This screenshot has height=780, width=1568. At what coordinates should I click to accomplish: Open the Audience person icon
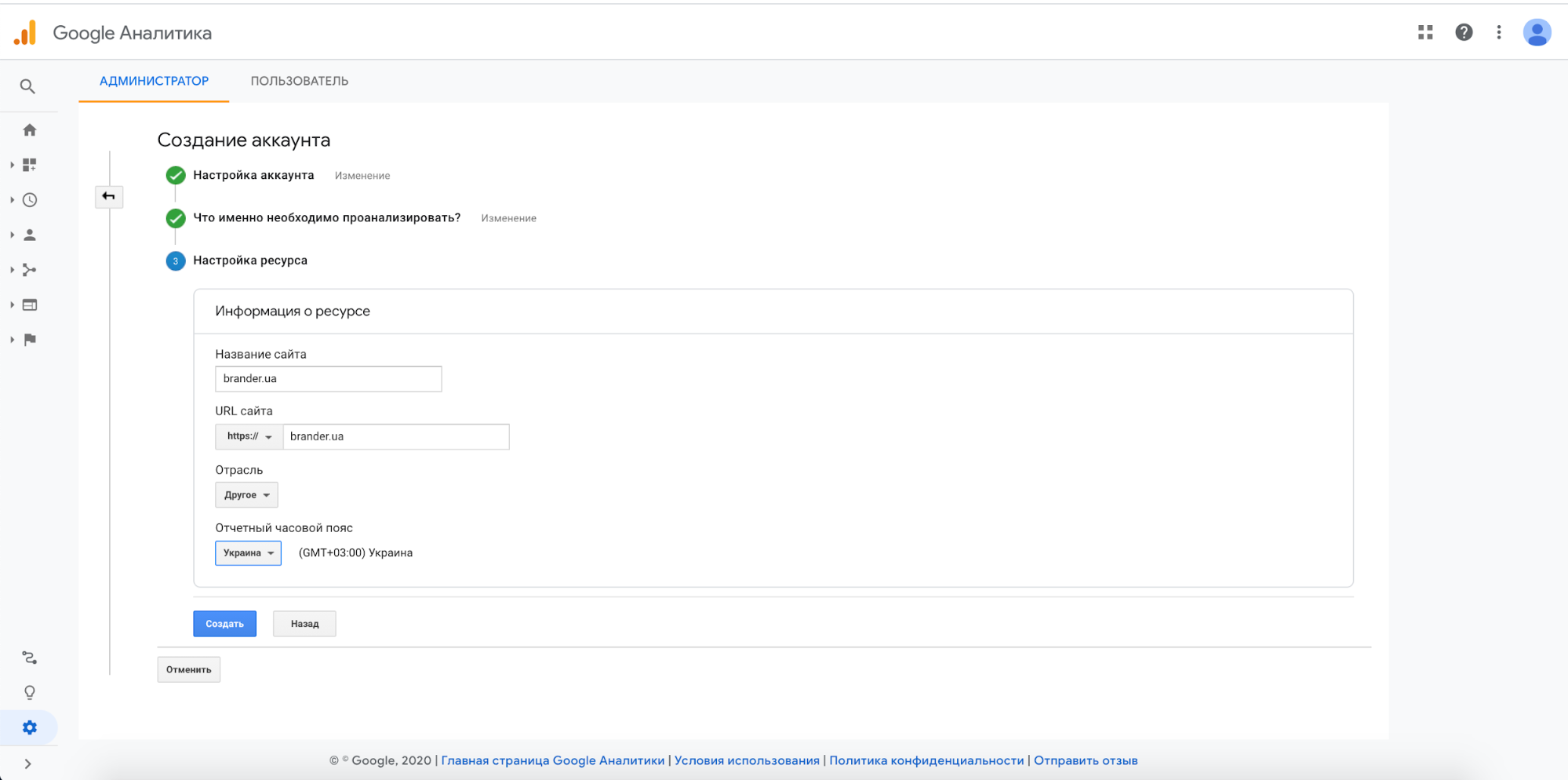30,235
